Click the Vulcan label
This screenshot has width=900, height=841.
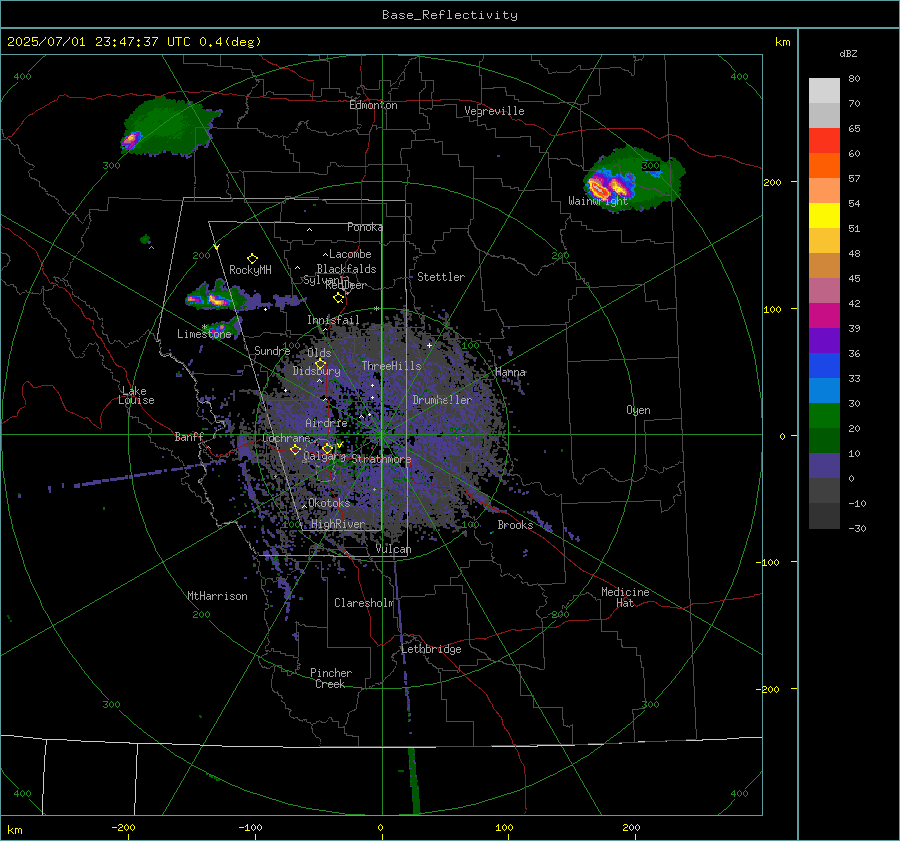[x=393, y=549]
